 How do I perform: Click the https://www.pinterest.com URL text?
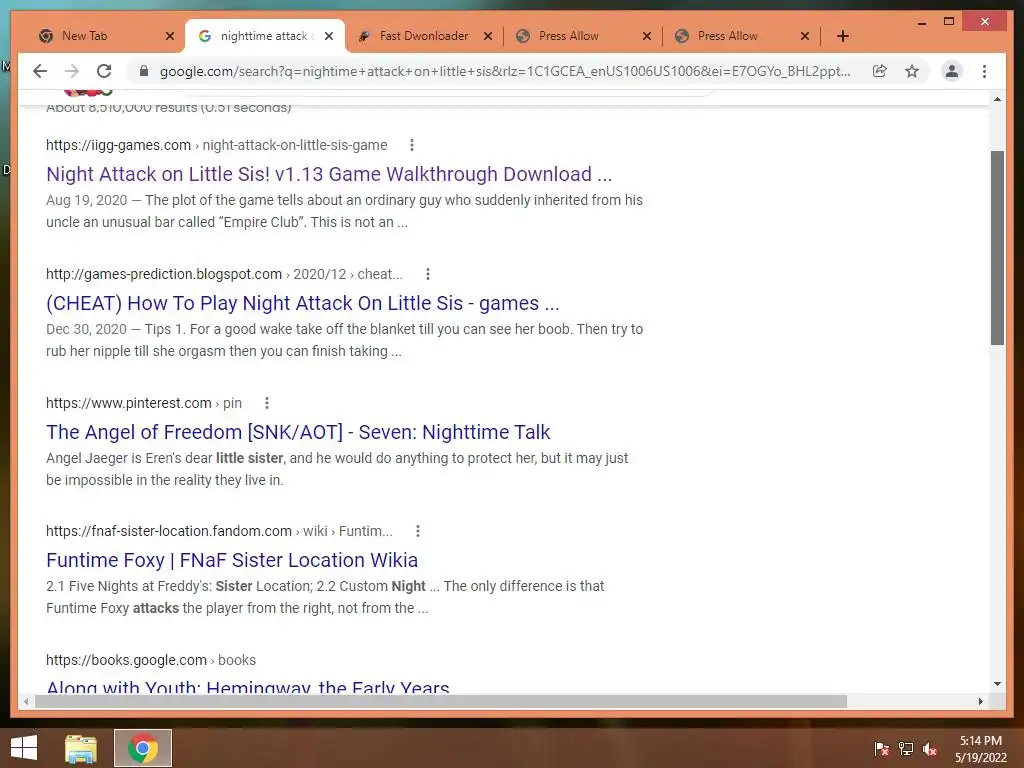click(129, 403)
